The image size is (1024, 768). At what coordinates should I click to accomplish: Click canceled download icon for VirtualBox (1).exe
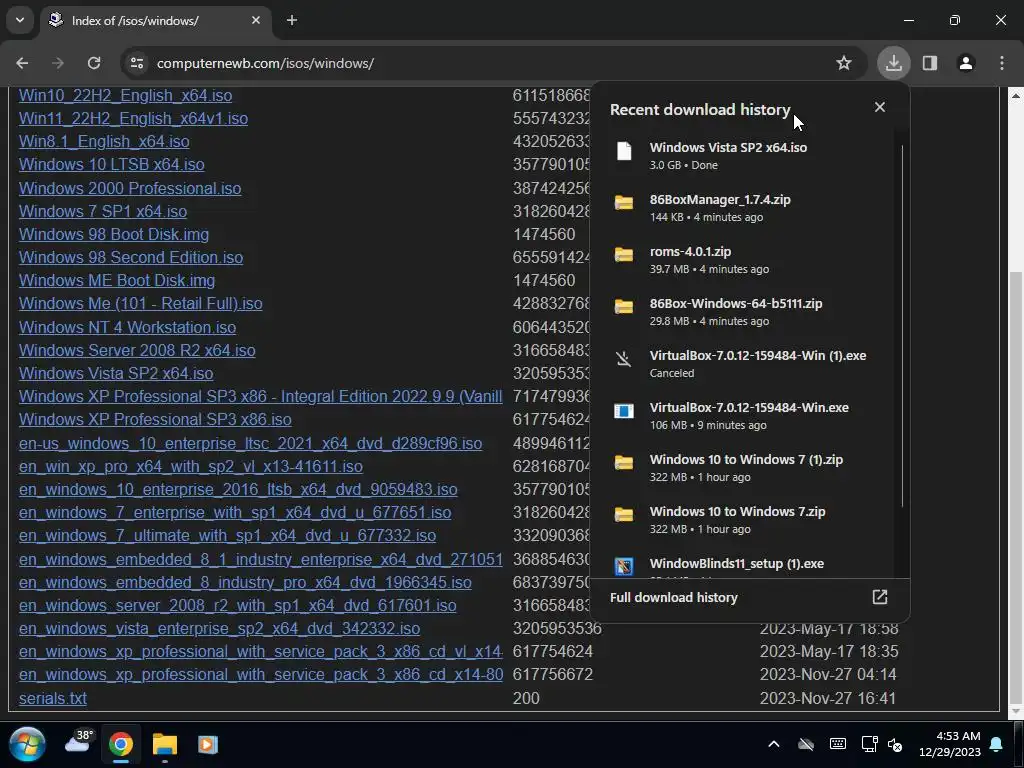[x=624, y=359]
